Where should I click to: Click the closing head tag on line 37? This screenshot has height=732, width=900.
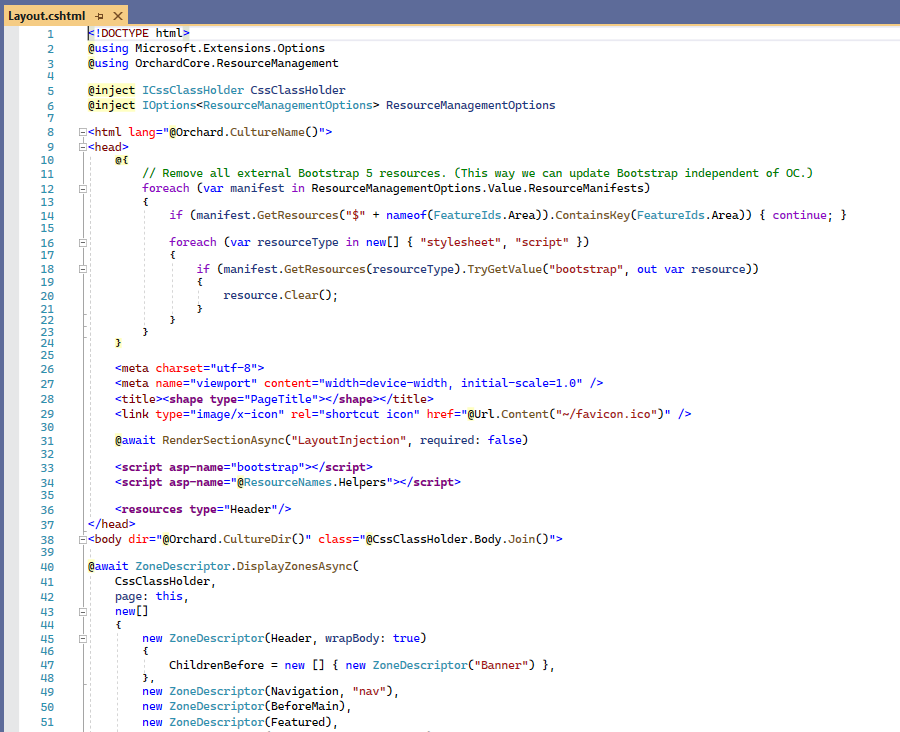111,524
